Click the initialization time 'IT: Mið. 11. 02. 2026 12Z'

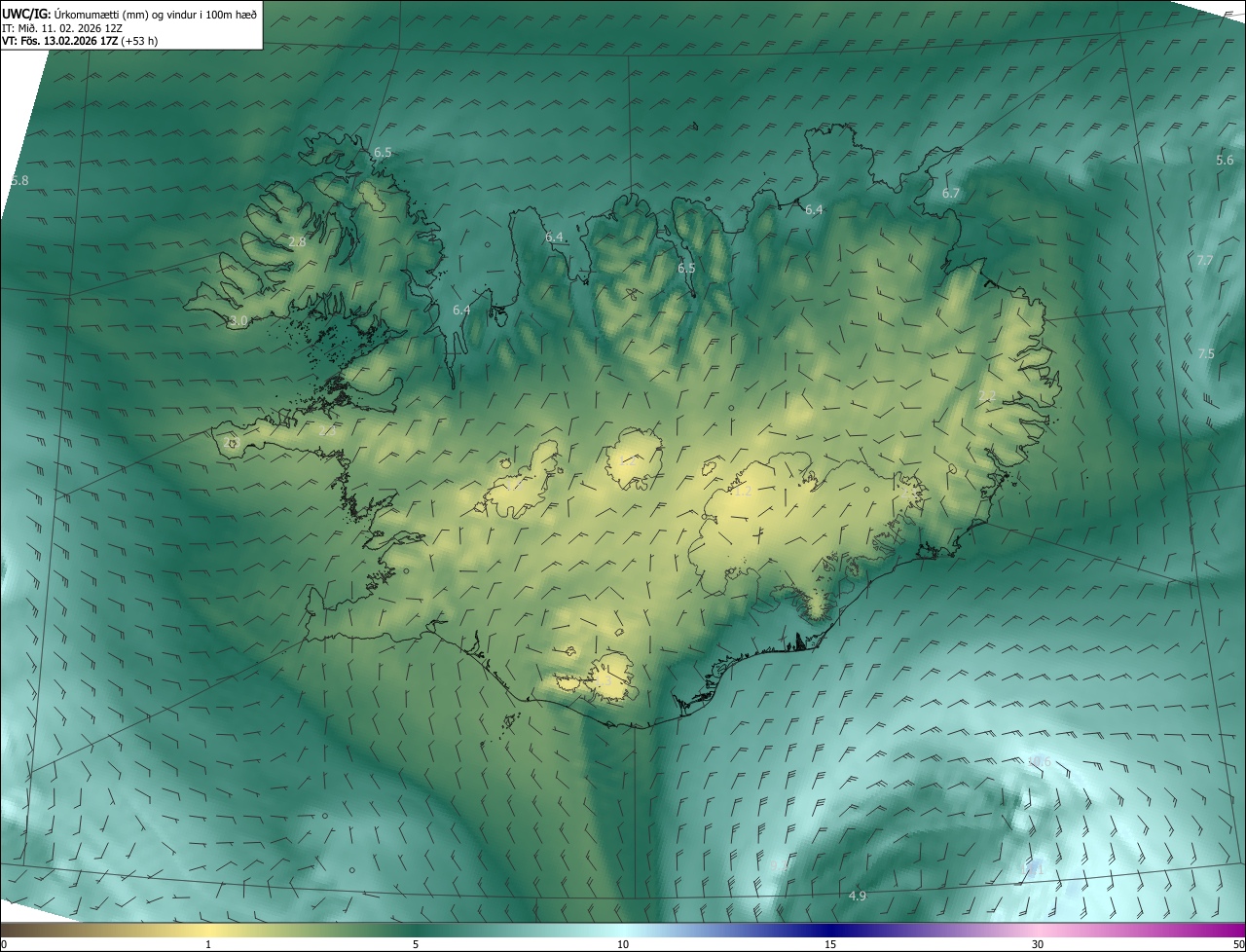pyautogui.click(x=61, y=28)
